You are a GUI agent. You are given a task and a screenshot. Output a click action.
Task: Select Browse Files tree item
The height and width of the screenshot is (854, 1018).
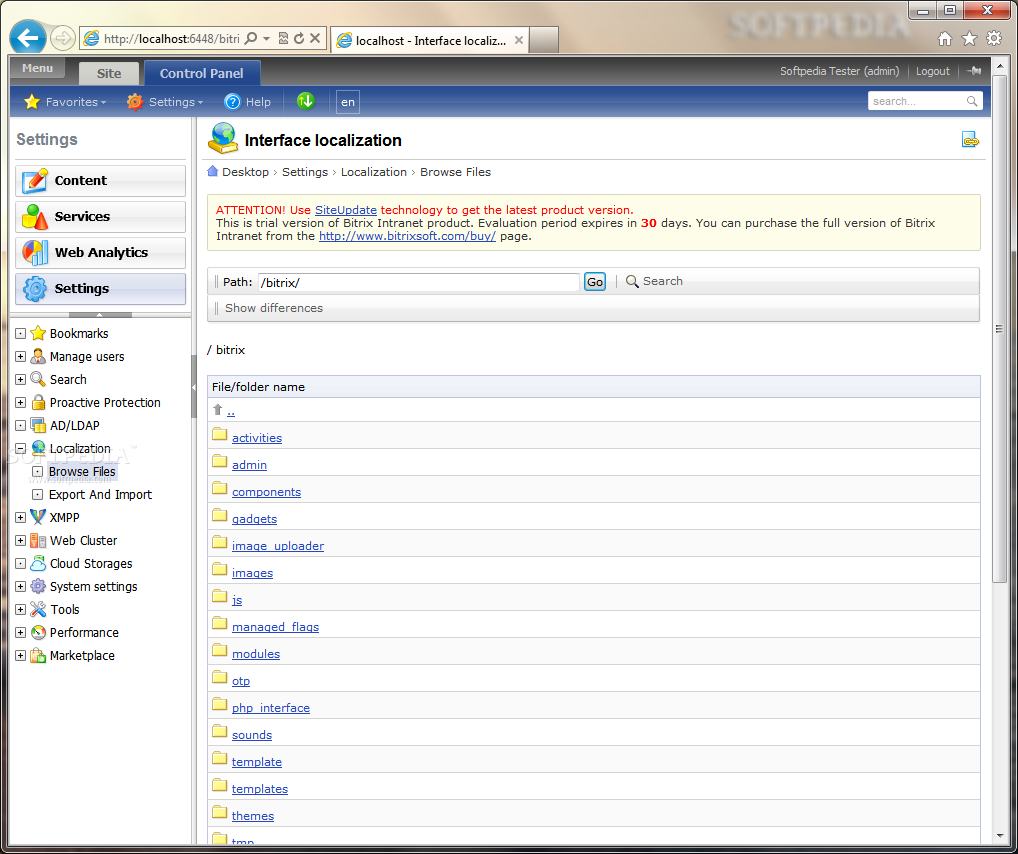click(82, 471)
